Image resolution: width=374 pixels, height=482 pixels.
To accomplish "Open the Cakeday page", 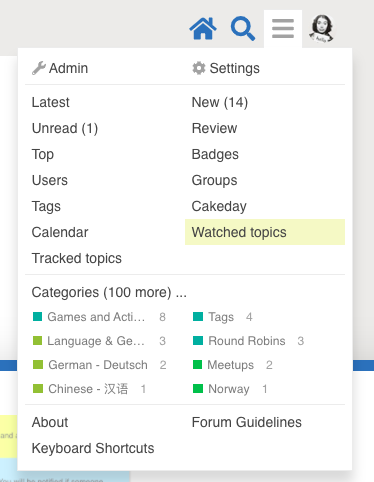I will (x=219, y=206).
